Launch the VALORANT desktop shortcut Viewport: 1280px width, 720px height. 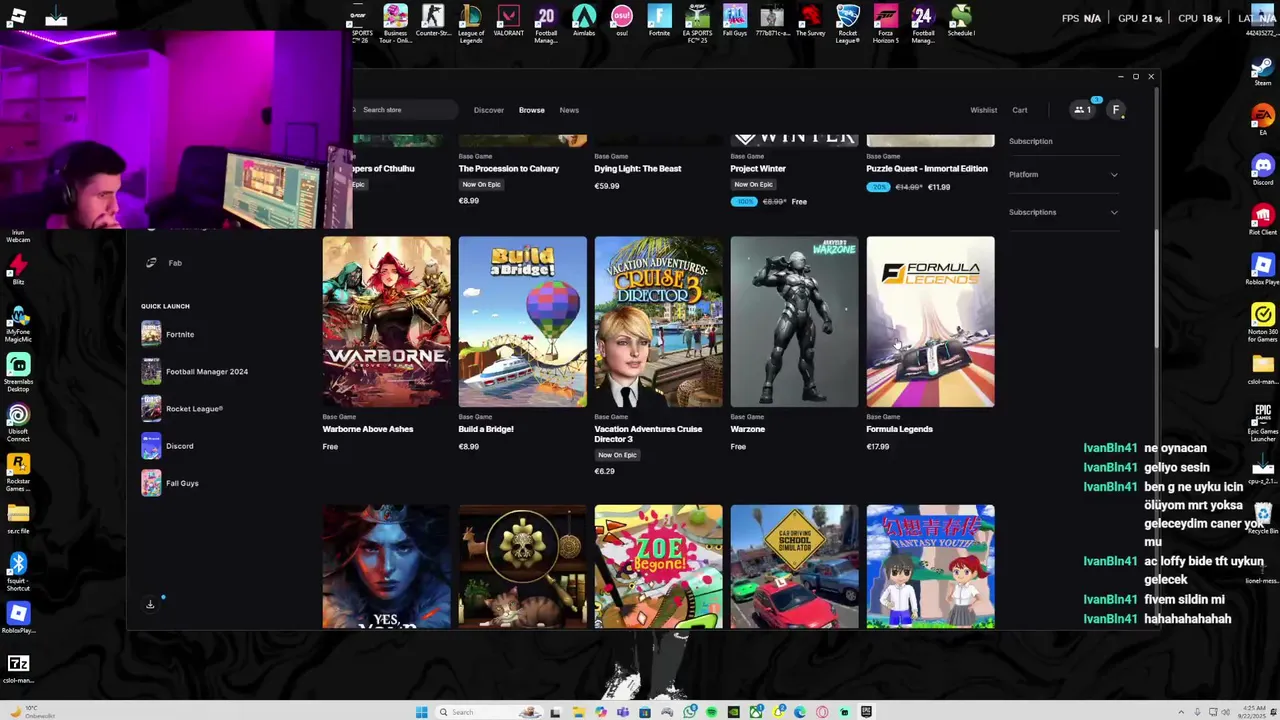coord(508,21)
